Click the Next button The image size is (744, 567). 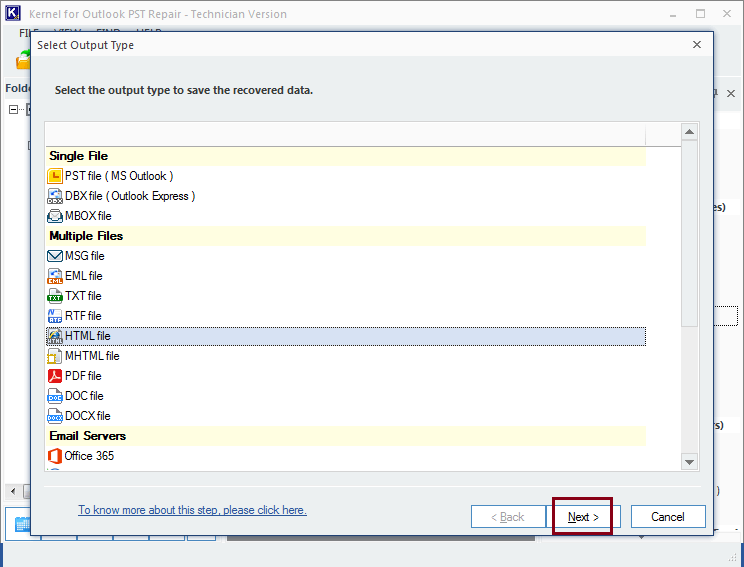point(583,517)
